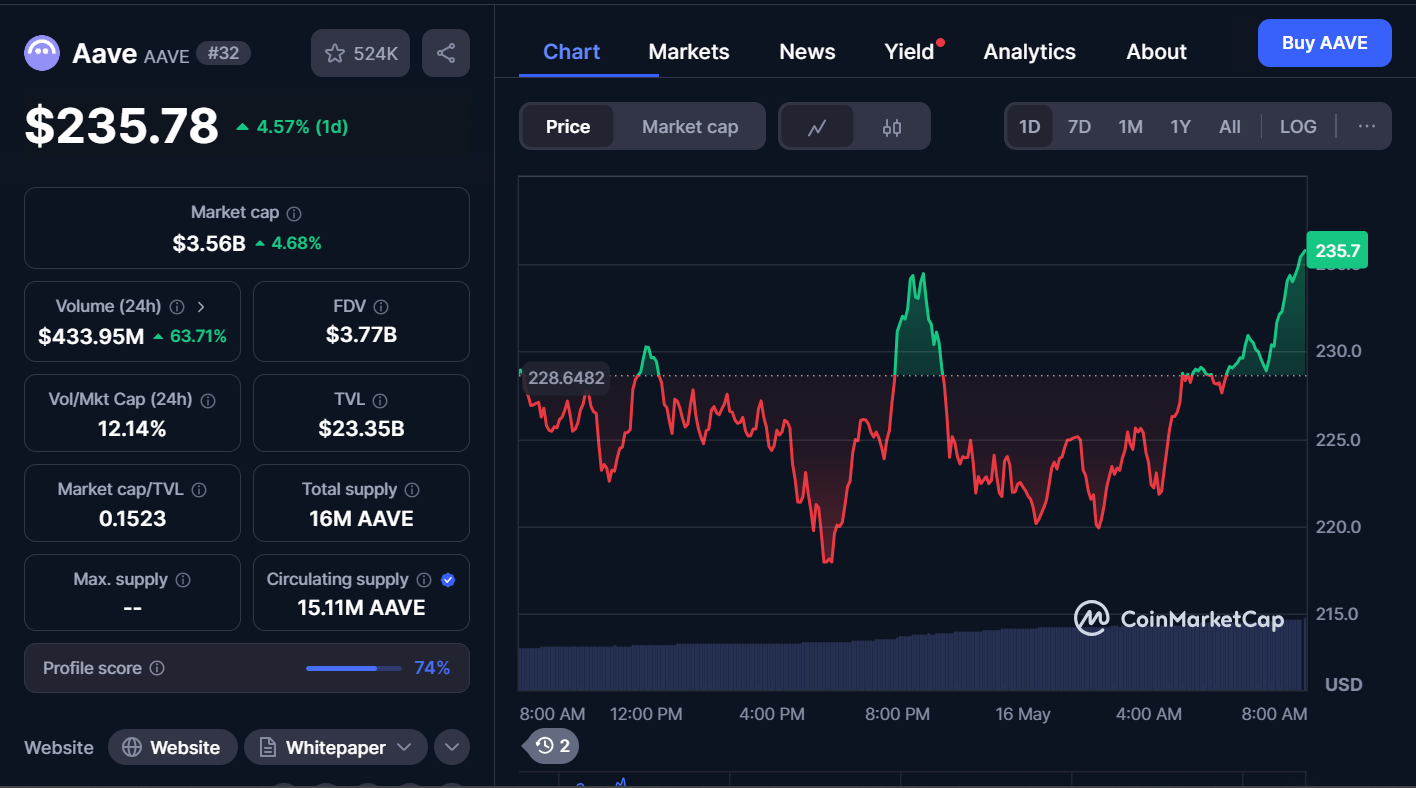1416x788 pixels.
Task: Switch to the News tab
Action: (x=807, y=52)
